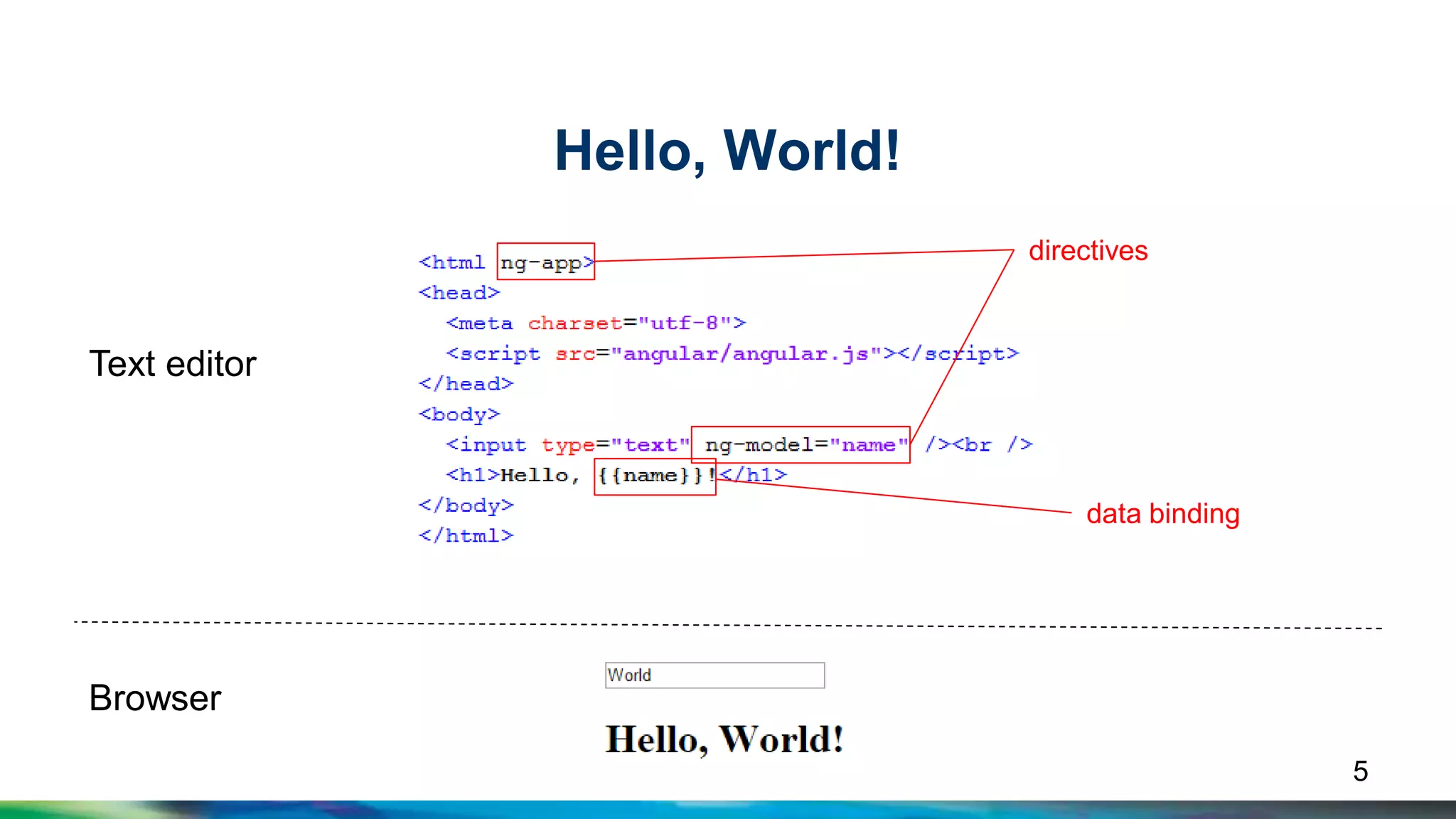Click the "directives" annotation label
Image resolution: width=1456 pixels, height=819 pixels.
coord(1088,251)
